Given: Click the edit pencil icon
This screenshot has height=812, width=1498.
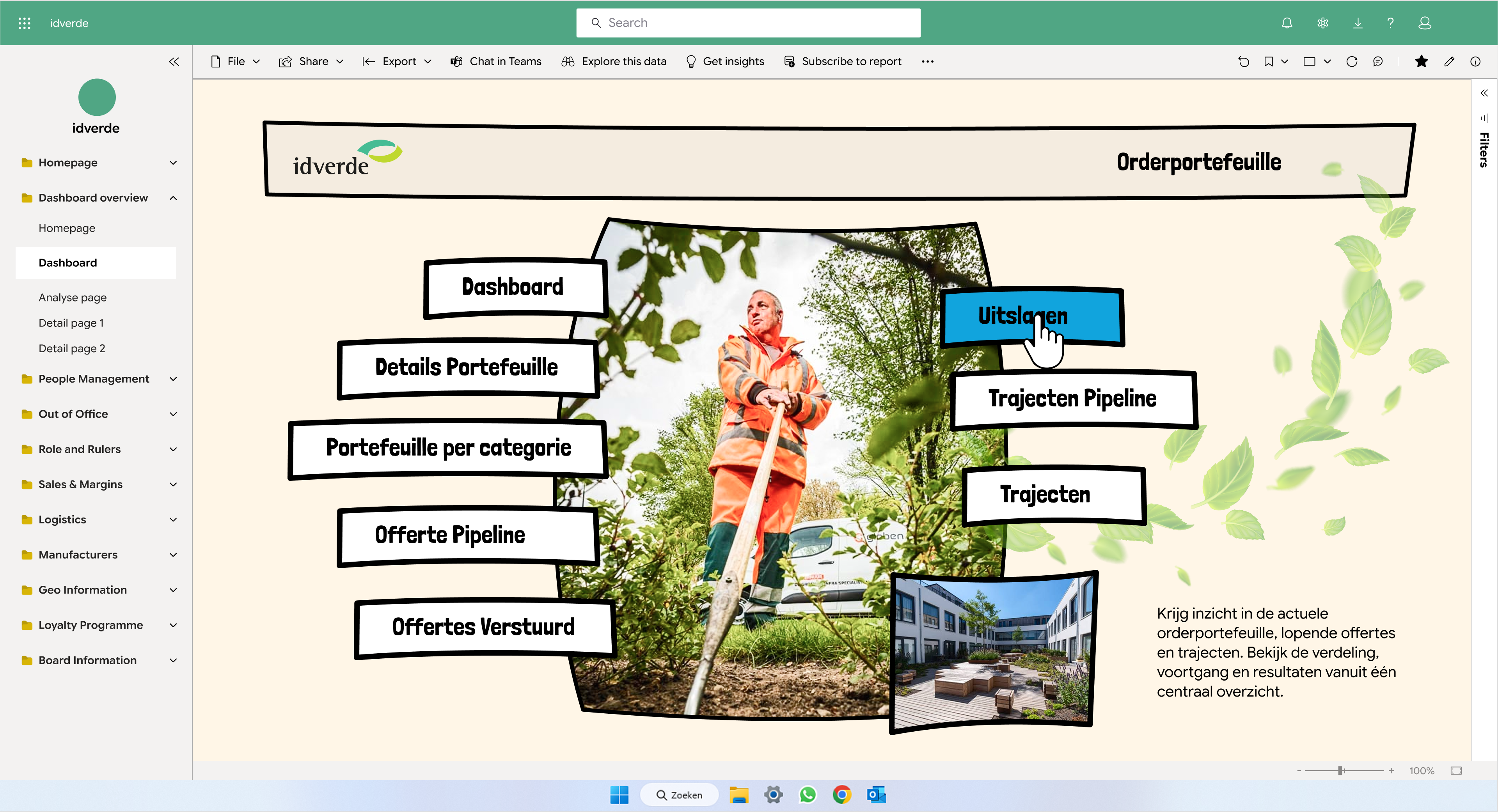Looking at the screenshot, I should [1448, 62].
